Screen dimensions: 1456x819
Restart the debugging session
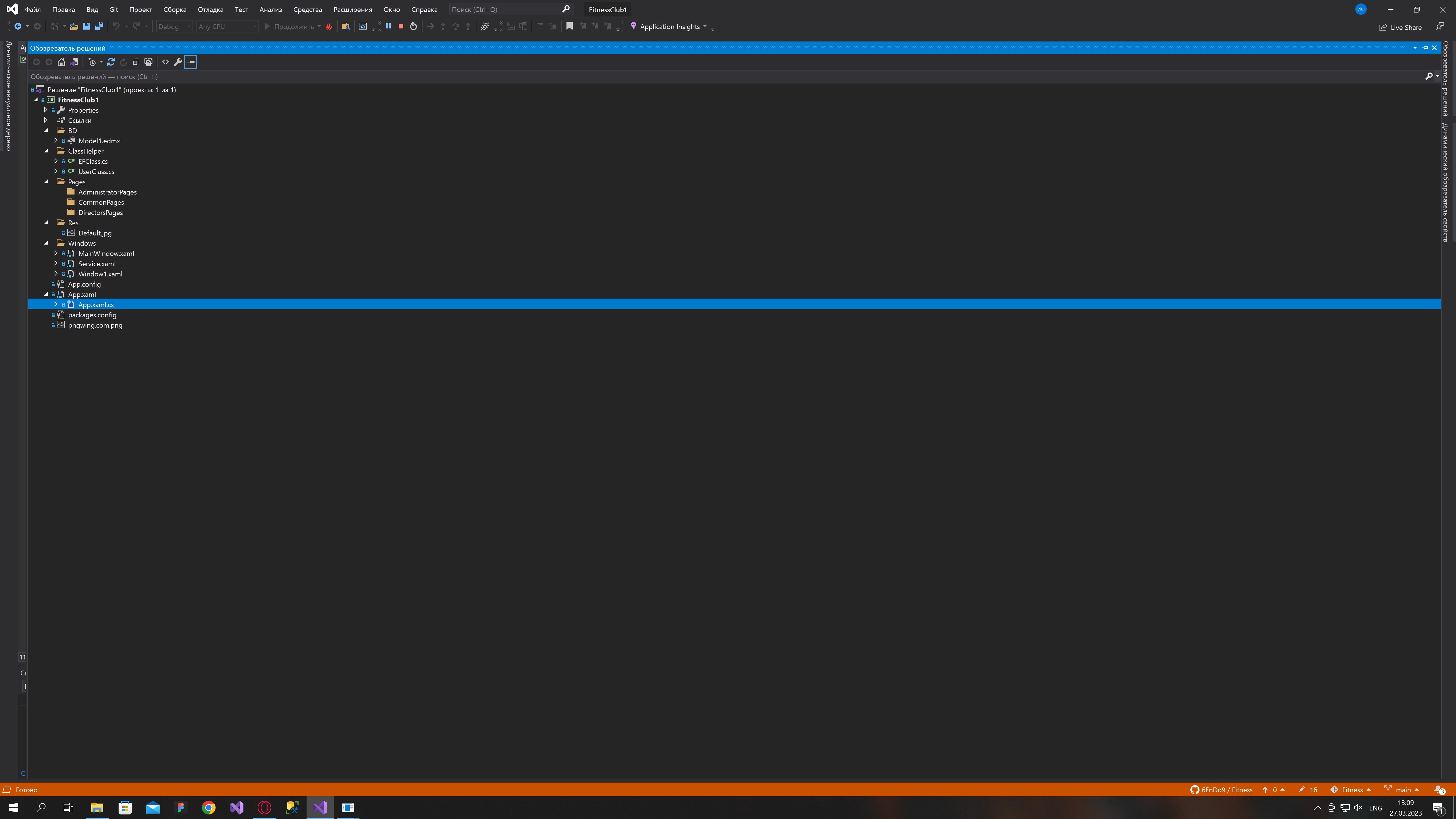pyautogui.click(x=413, y=26)
